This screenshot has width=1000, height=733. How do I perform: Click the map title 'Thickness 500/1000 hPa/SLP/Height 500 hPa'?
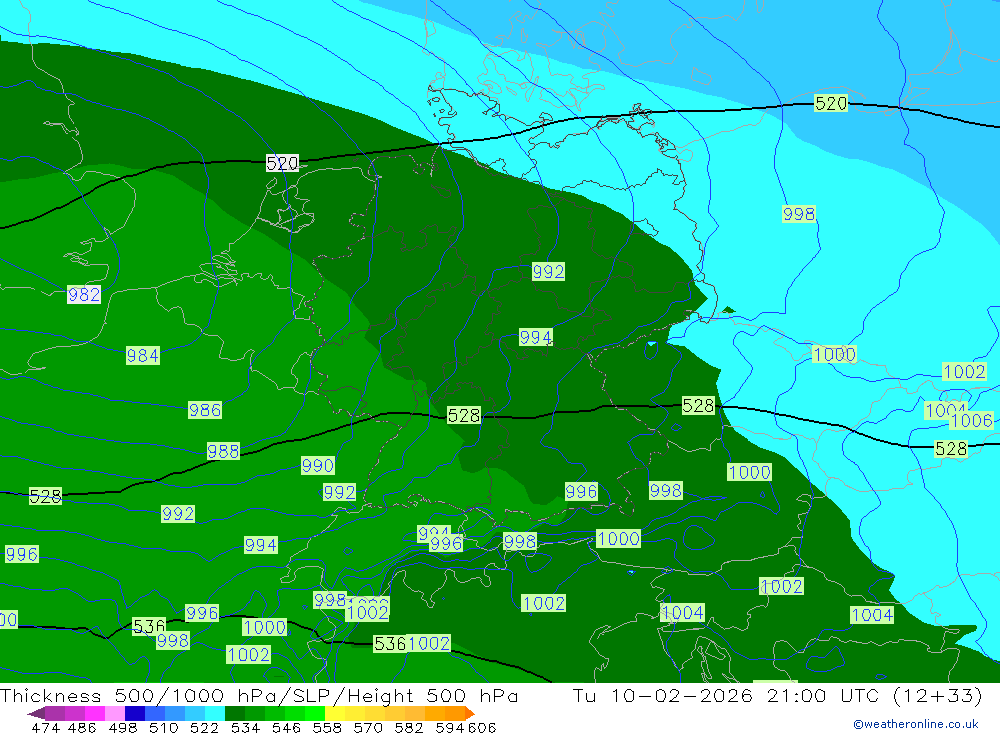click(x=259, y=695)
